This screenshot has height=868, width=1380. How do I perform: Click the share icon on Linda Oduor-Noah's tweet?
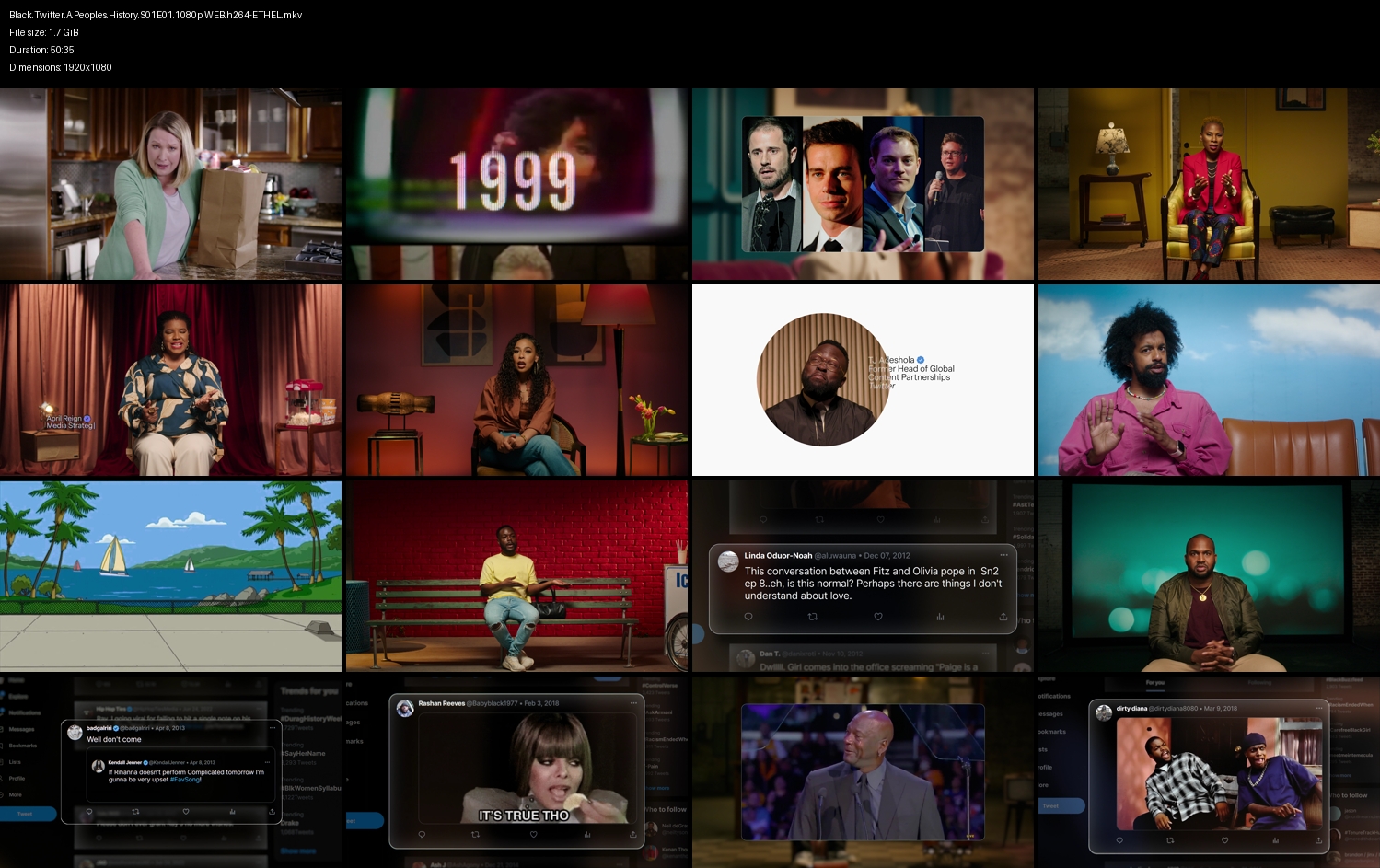click(1003, 617)
